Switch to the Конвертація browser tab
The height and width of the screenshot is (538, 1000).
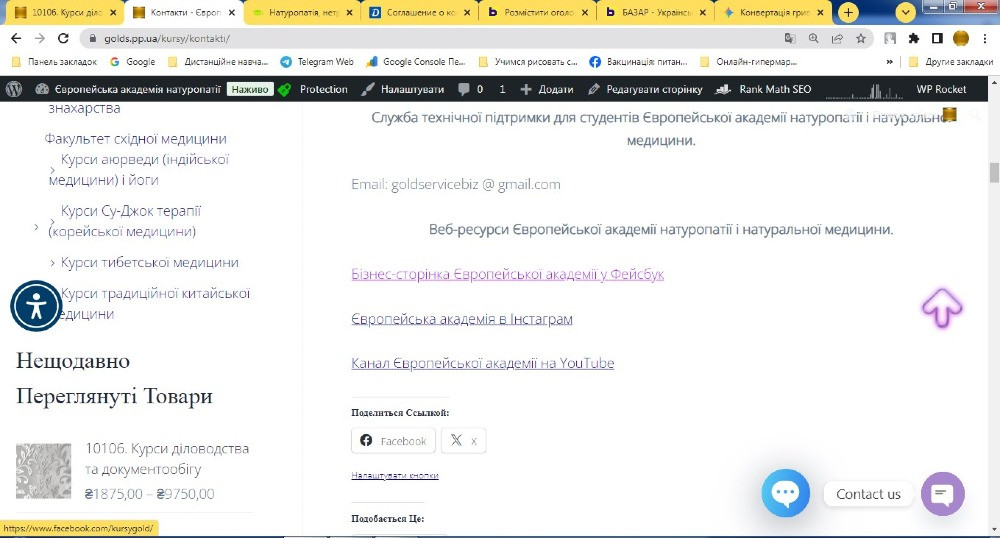[775, 12]
